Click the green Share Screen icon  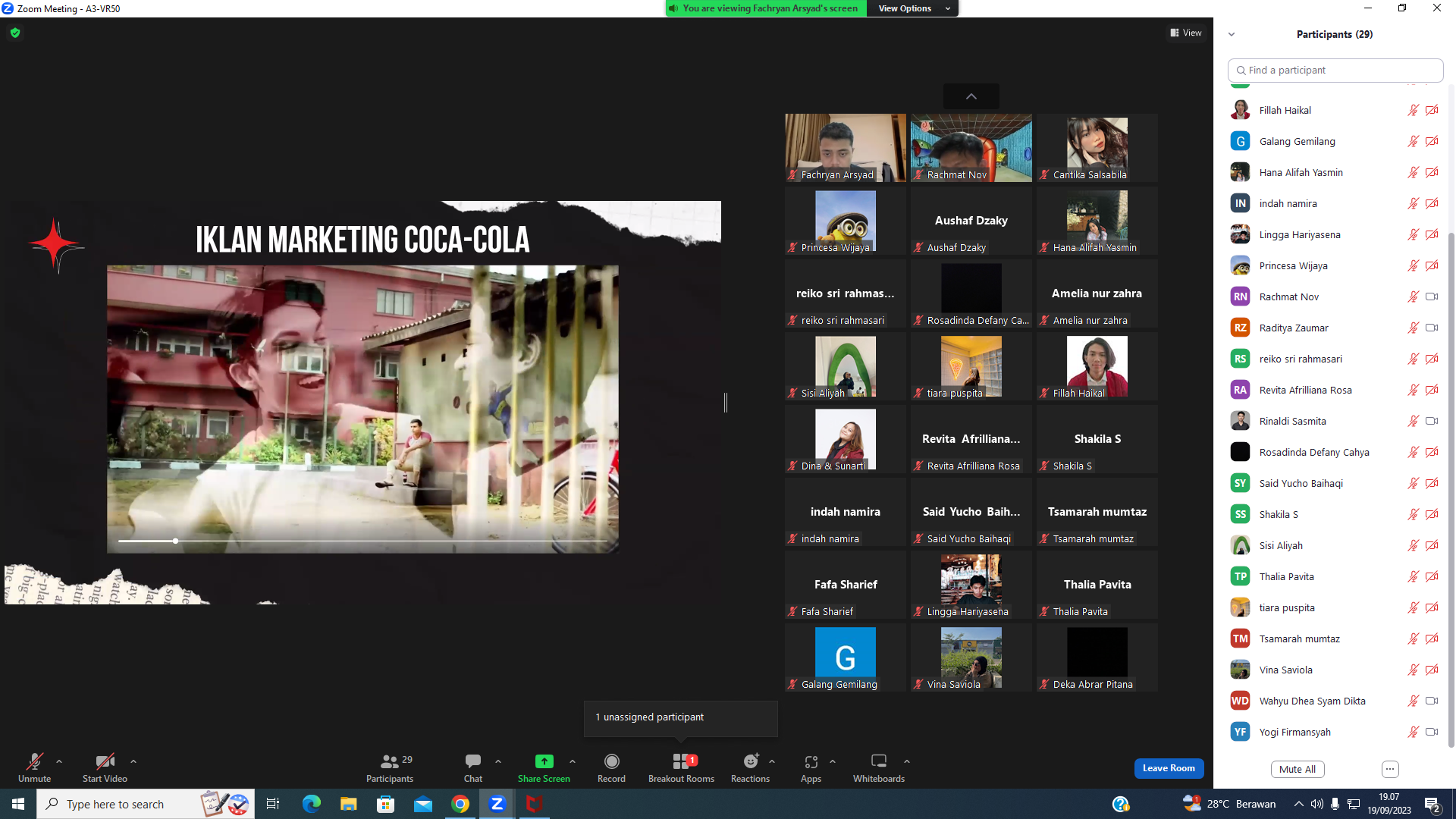point(544,761)
